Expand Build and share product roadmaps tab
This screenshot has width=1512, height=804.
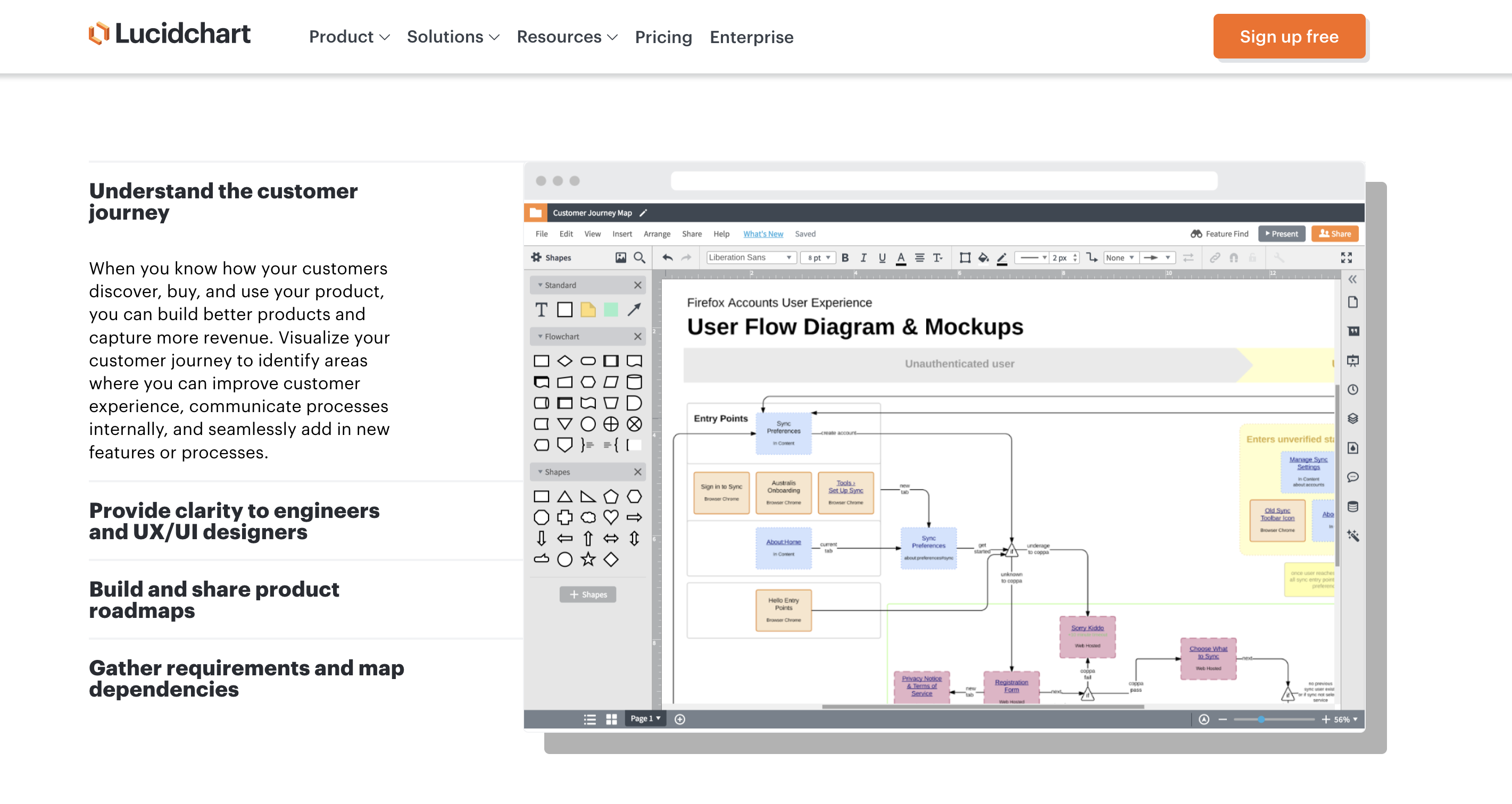[214, 600]
